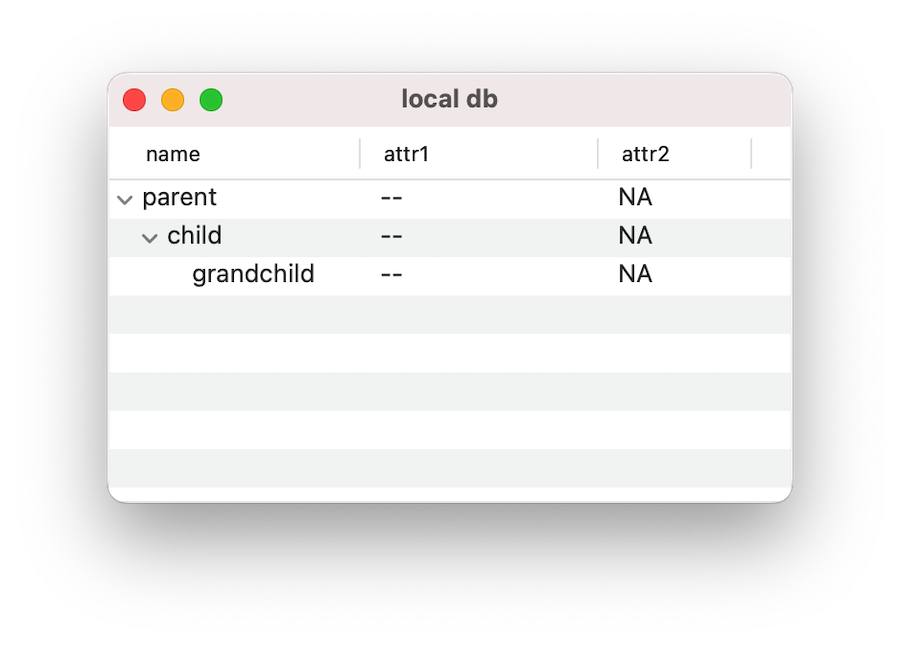Click the column divider between name and attr1
Image resolution: width=900 pixels, height=645 pixels.
[x=360, y=154]
